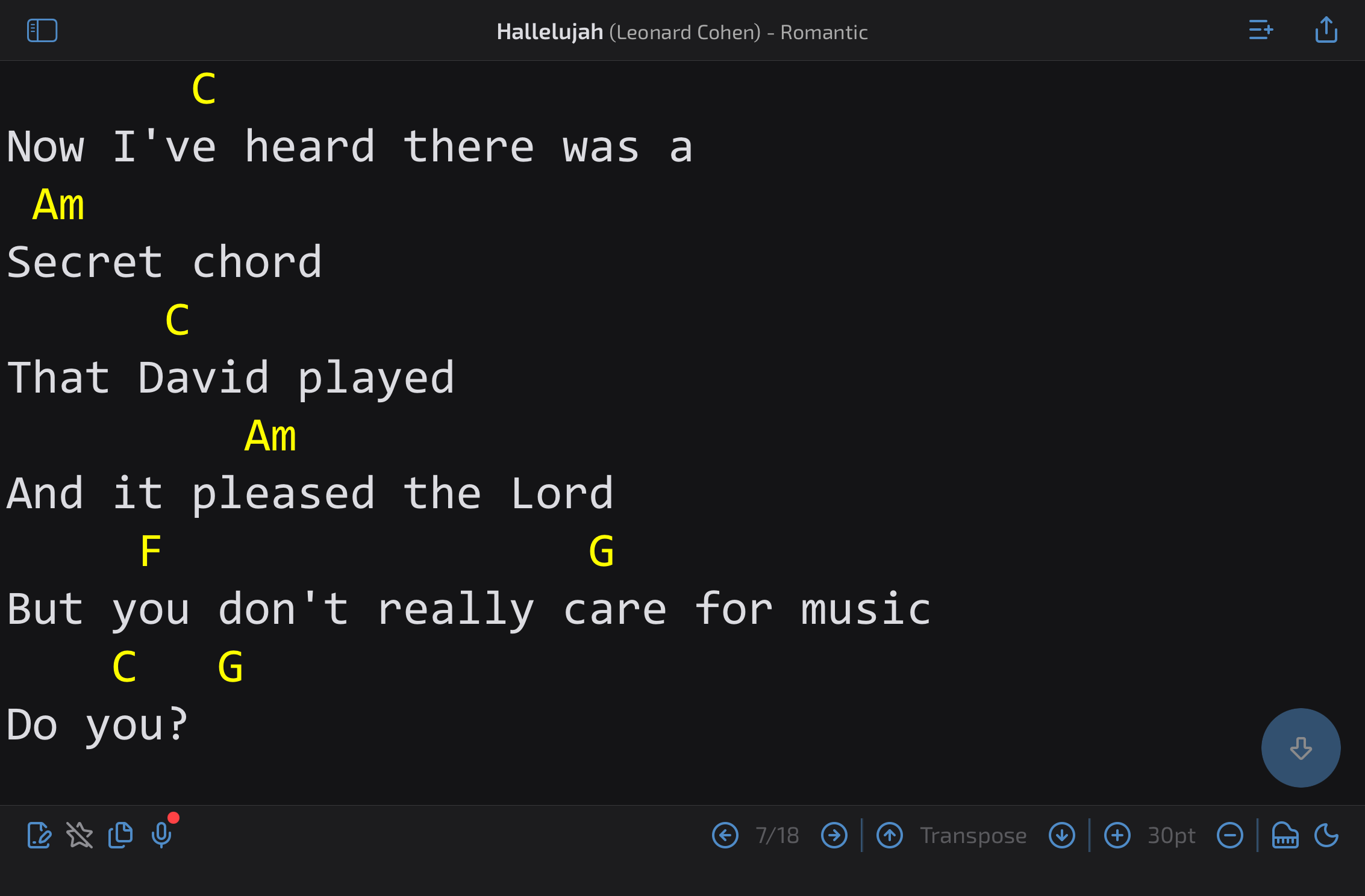
Task: Add the song to a setlist
Action: pos(1261,30)
